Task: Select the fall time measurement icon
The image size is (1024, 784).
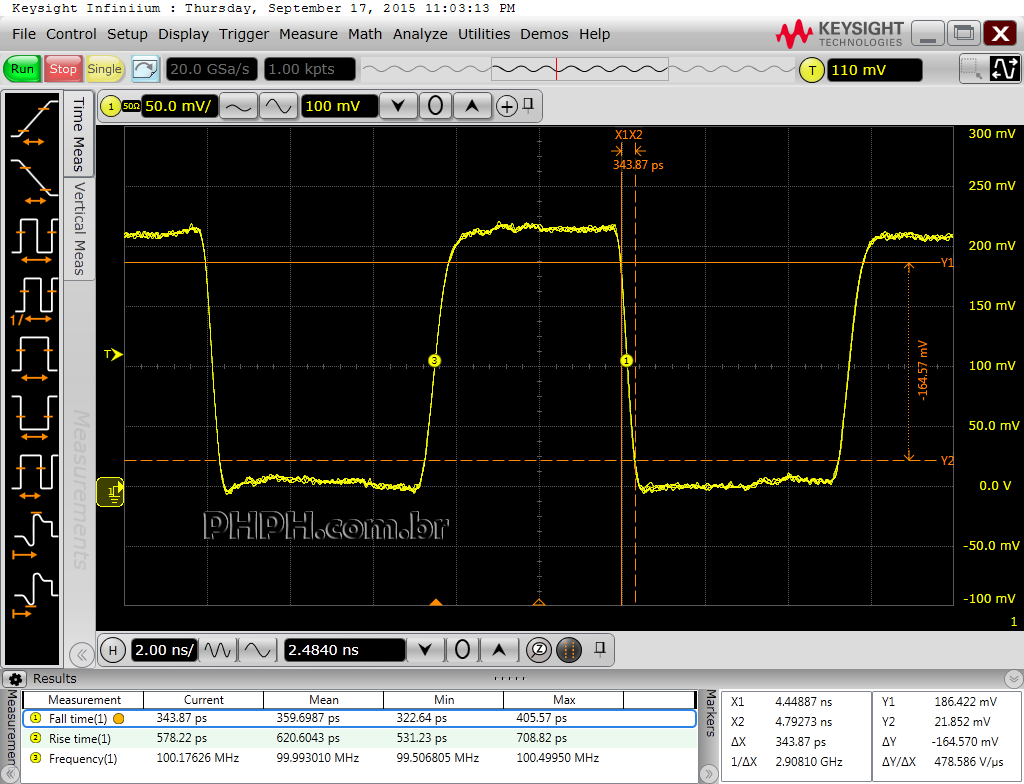Action: pos(33,179)
